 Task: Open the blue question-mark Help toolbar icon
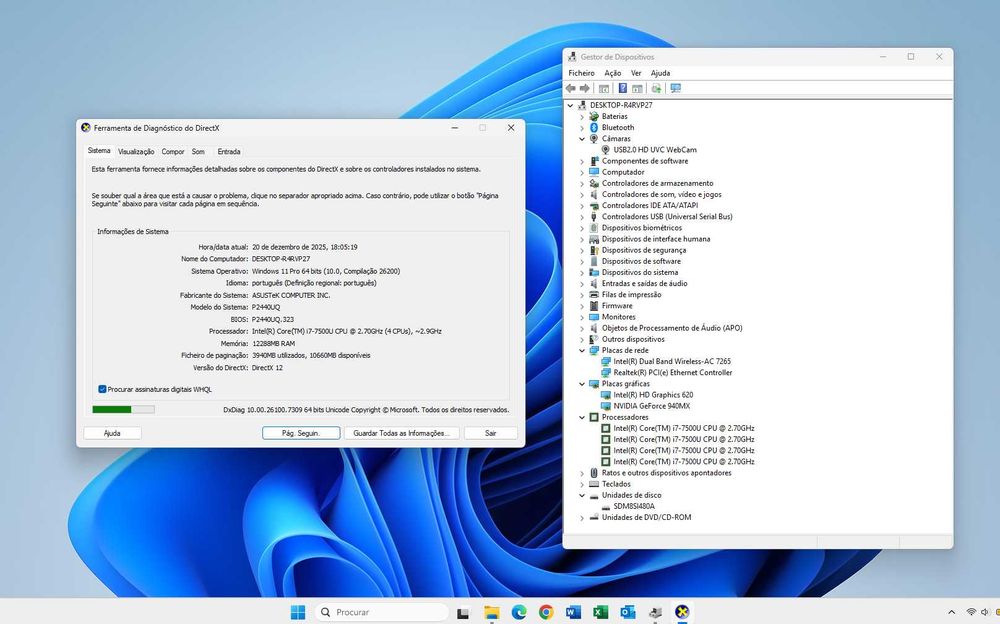pos(622,89)
